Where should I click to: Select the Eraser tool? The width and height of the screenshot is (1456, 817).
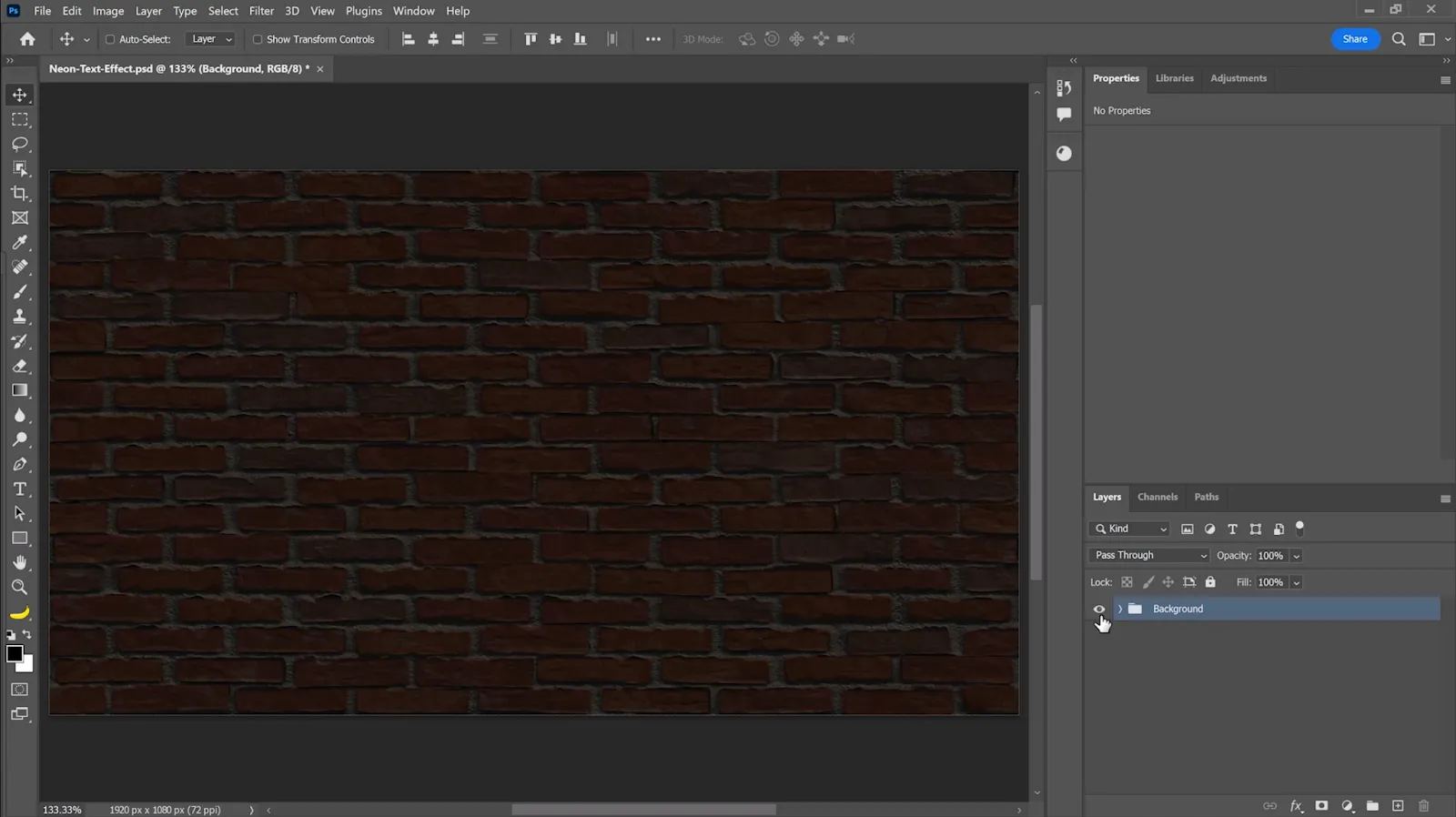pos(20,366)
